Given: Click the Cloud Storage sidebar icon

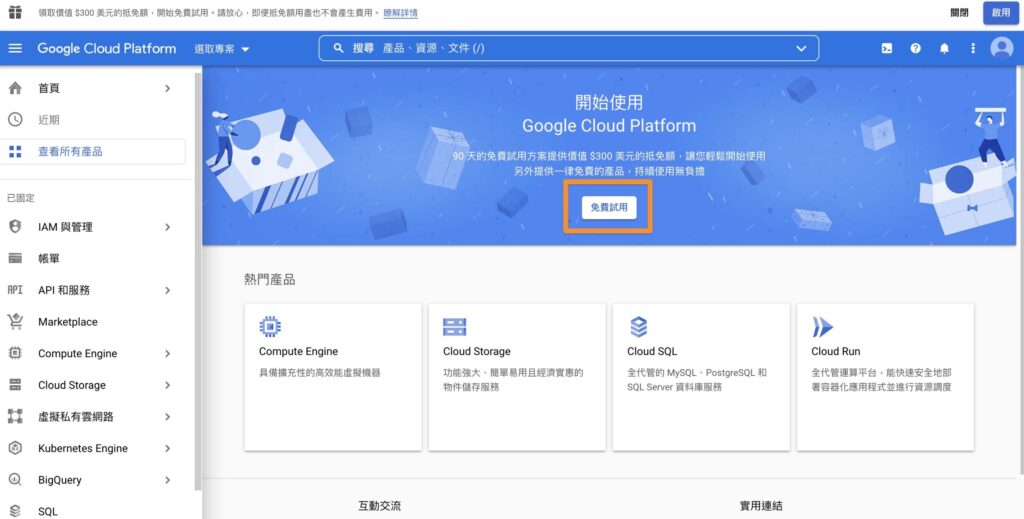Looking at the screenshot, I should [x=15, y=385].
